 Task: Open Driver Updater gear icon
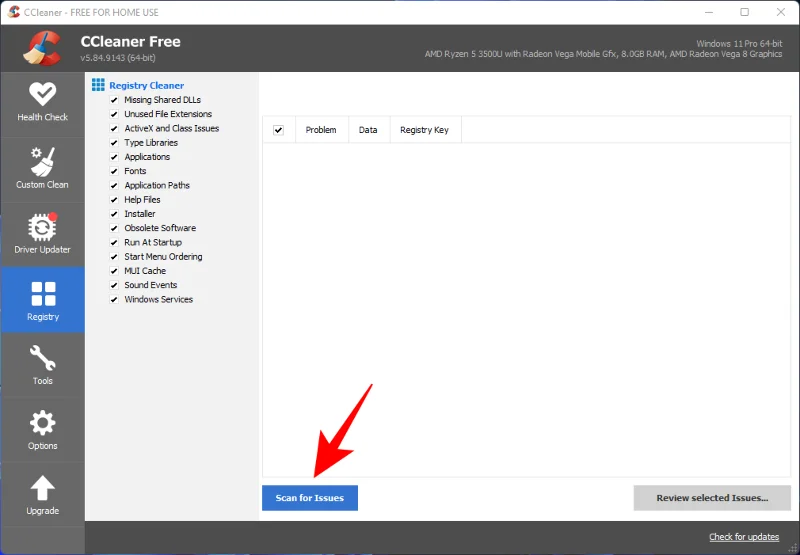click(42, 227)
